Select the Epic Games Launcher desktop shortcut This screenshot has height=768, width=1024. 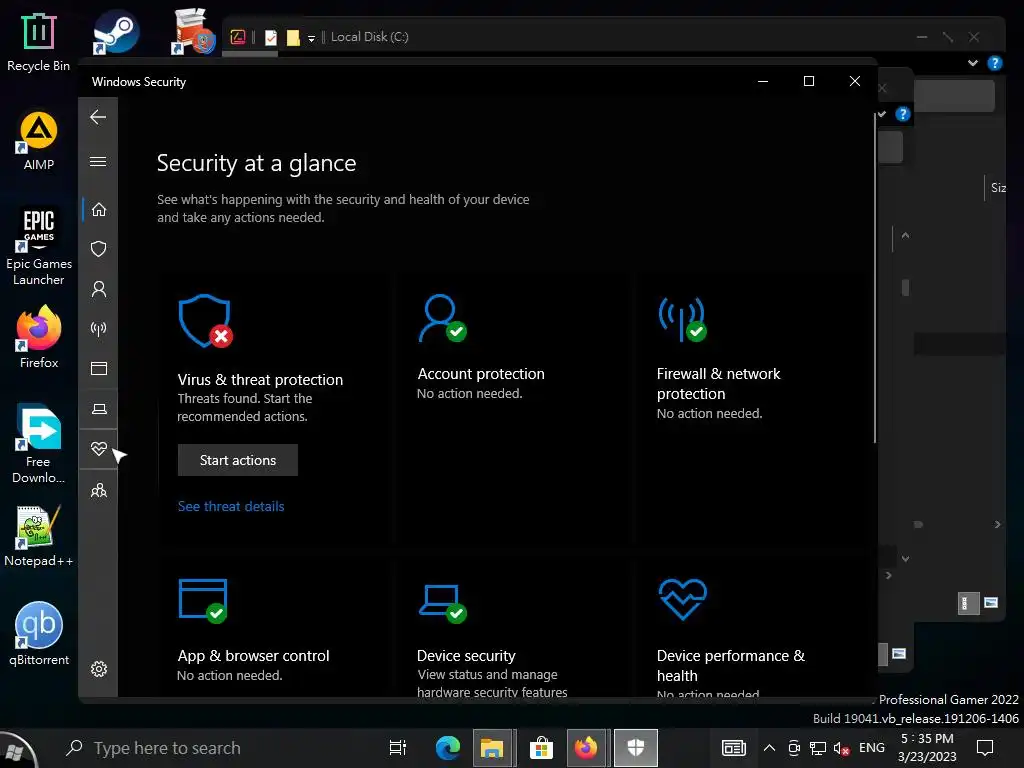39,247
